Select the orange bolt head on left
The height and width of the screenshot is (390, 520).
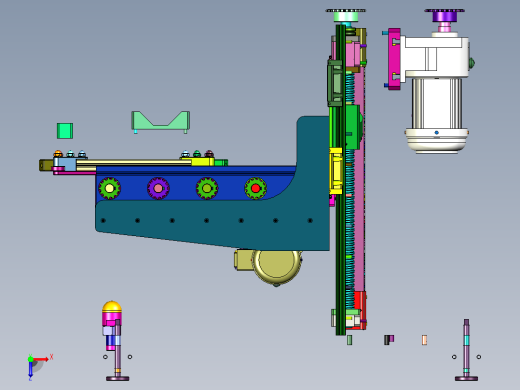[58, 154]
